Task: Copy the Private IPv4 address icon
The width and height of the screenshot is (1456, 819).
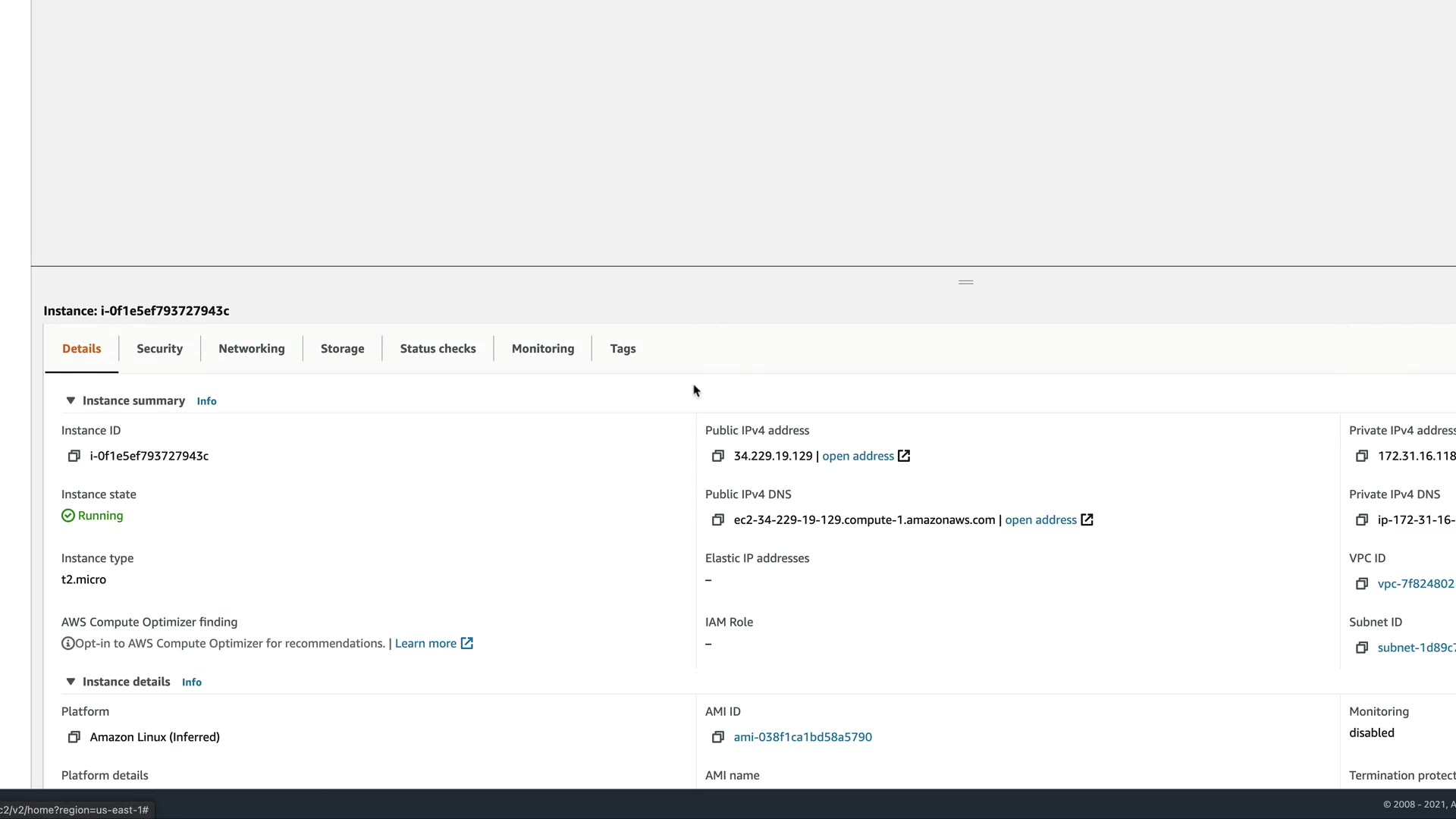Action: tap(1361, 456)
